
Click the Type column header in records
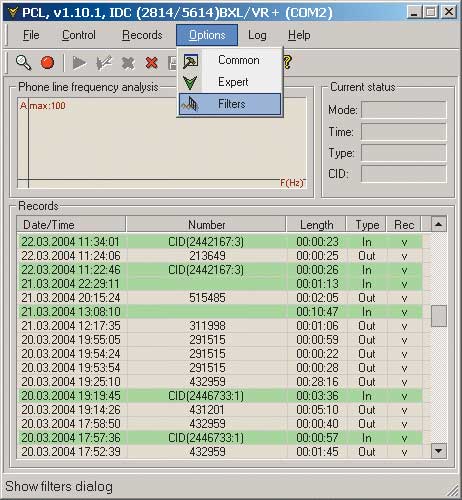coord(367,224)
